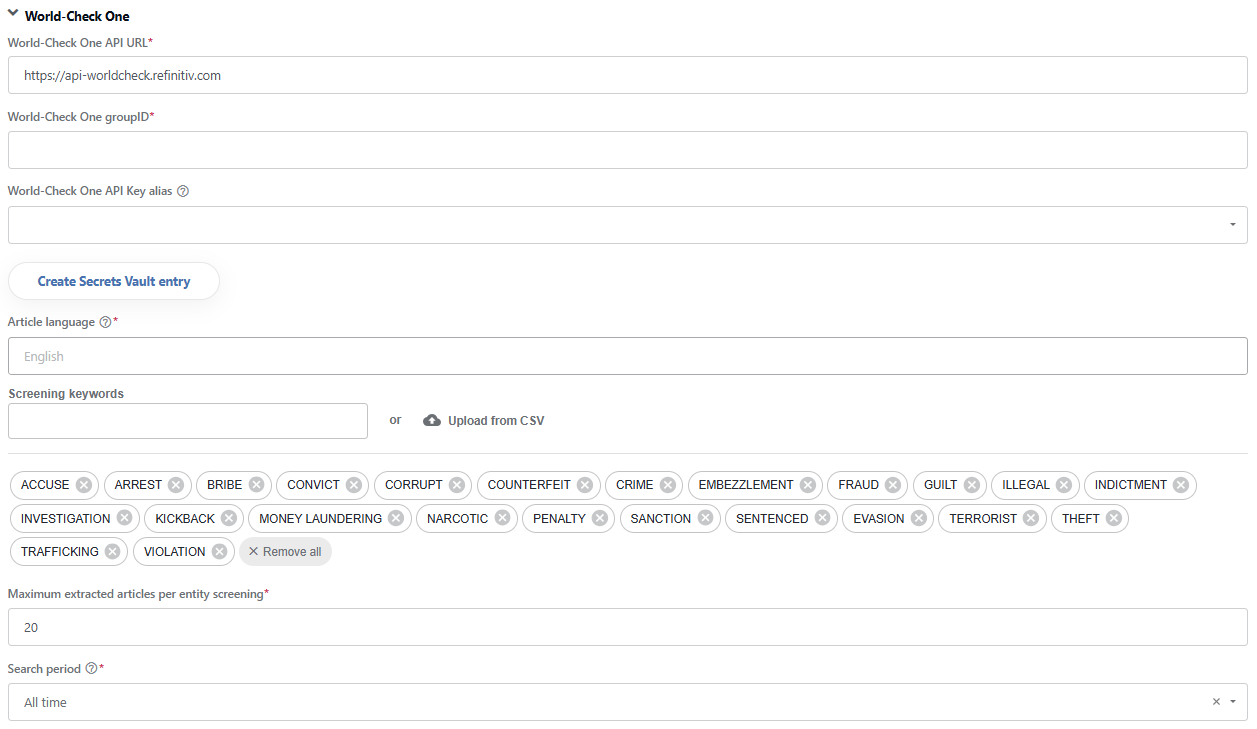Remove the NARCOTIC keyword chip
The image size is (1257, 729).
502,518
